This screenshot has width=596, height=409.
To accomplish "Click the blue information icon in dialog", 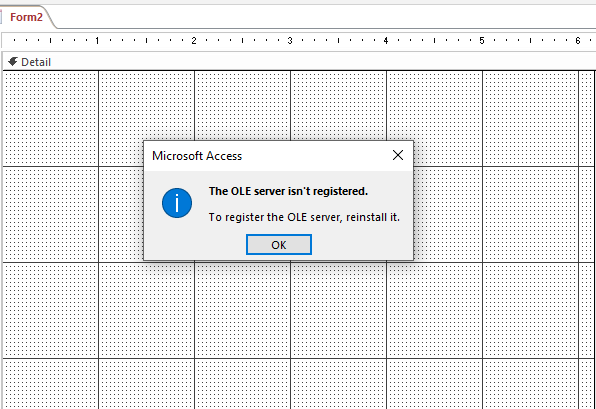I will (x=177, y=203).
